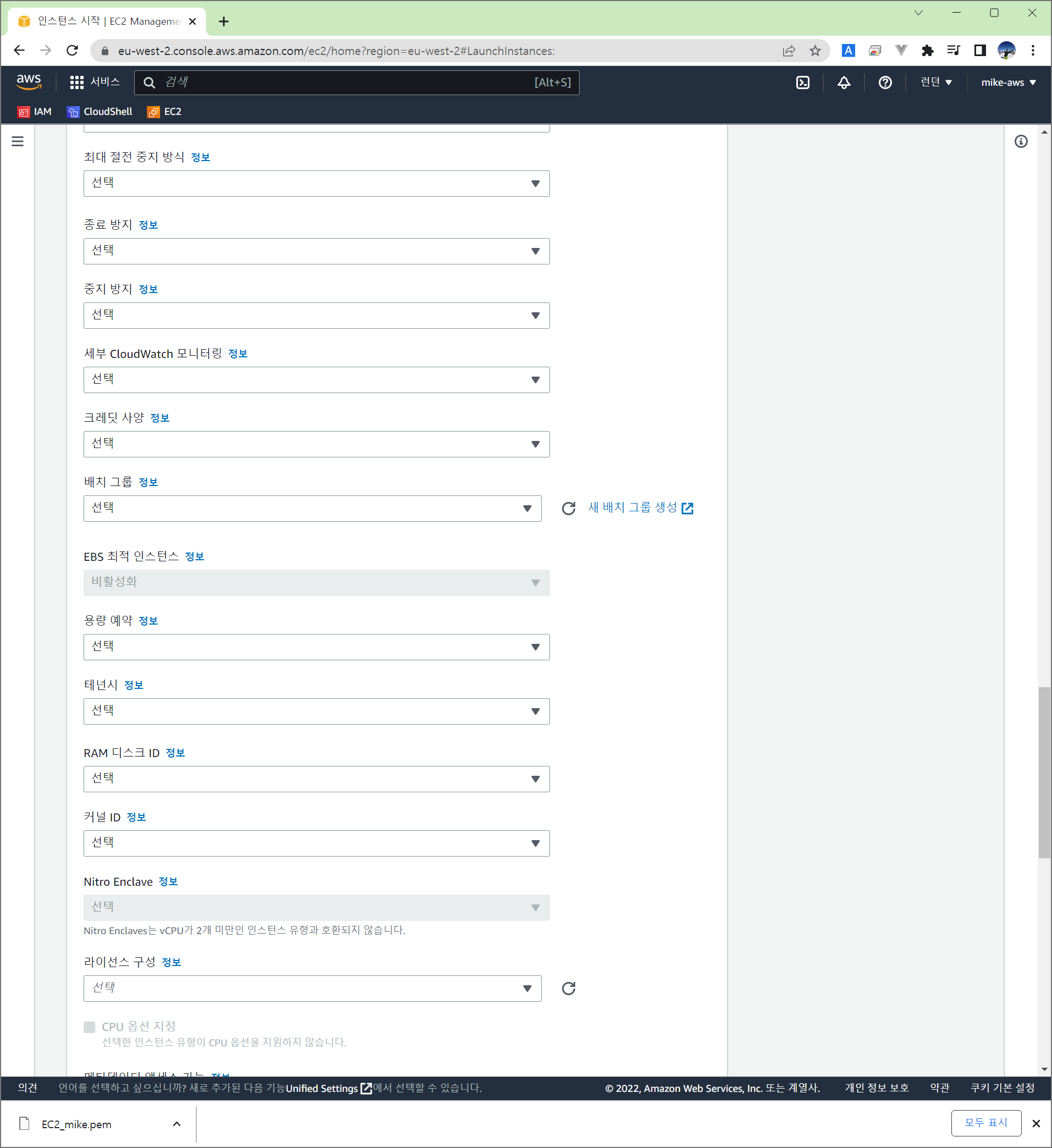Screen dimensions: 1052x1148
Task: Open 정보 link for 종료 방지
Action: pos(148,225)
